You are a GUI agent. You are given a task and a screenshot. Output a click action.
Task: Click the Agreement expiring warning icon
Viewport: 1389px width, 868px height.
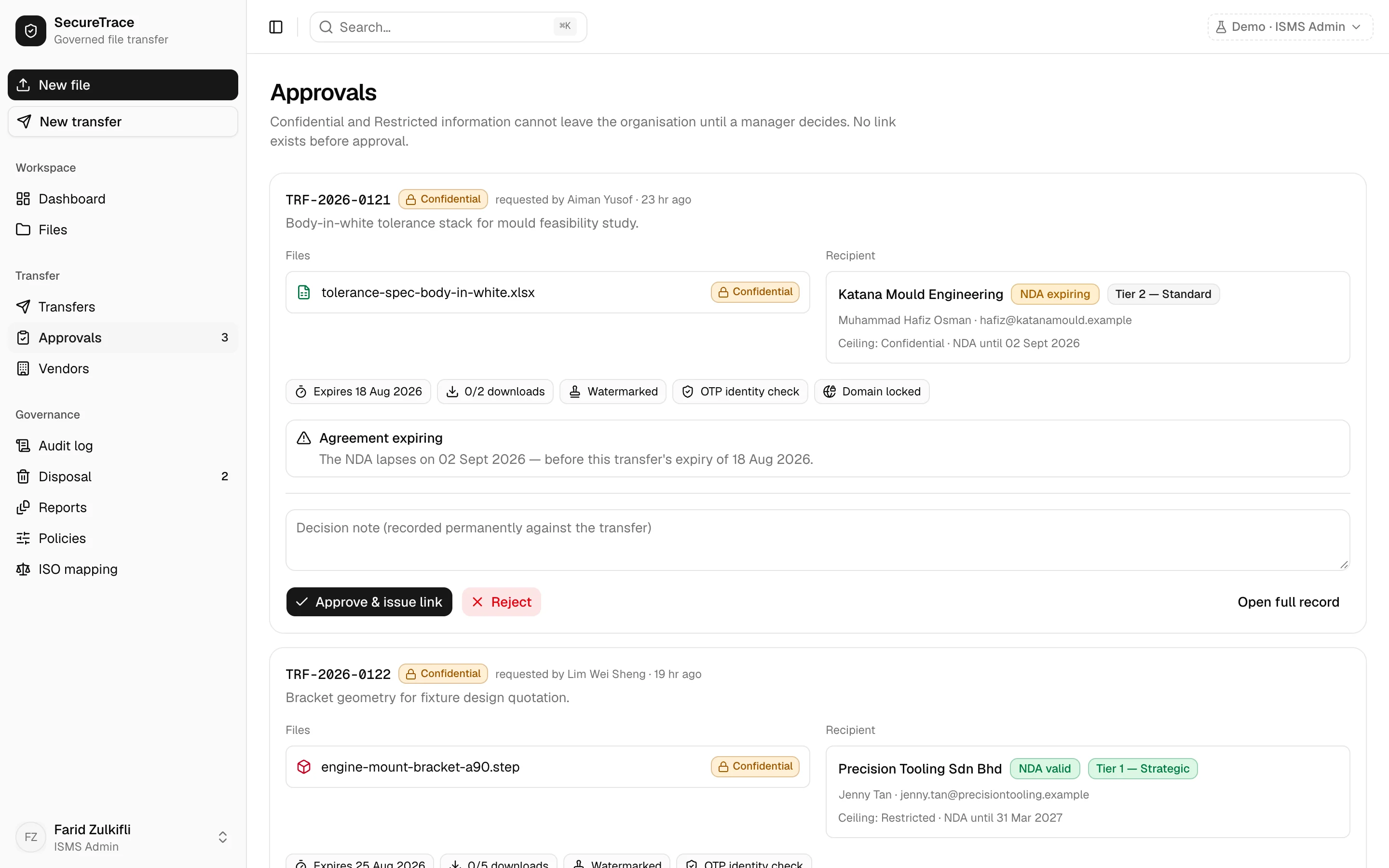coord(304,438)
